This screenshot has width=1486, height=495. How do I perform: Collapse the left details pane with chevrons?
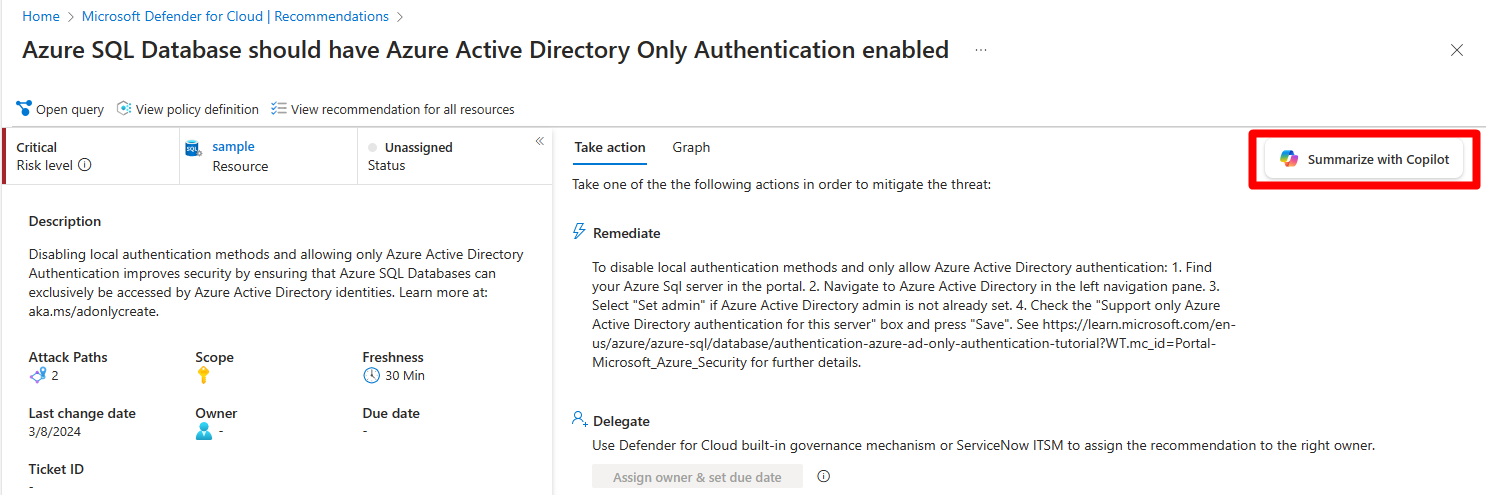(539, 141)
